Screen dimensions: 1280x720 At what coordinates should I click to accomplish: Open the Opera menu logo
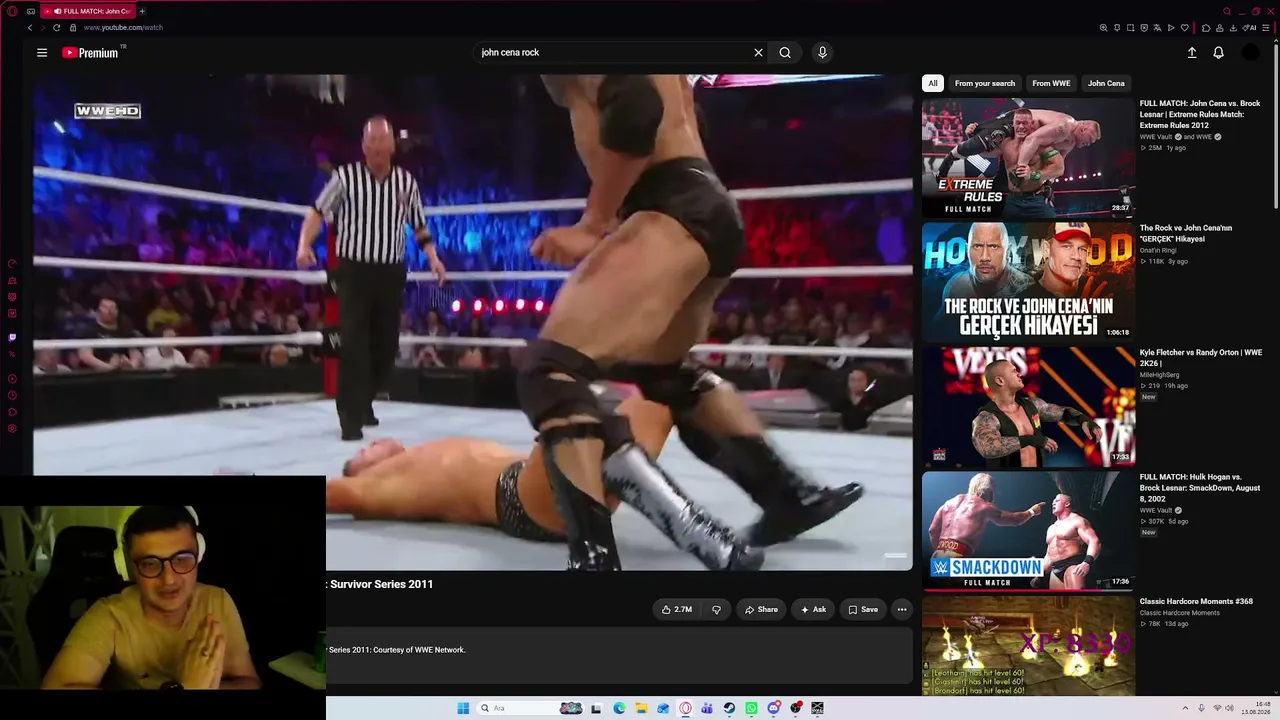click(x=12, y=11)
